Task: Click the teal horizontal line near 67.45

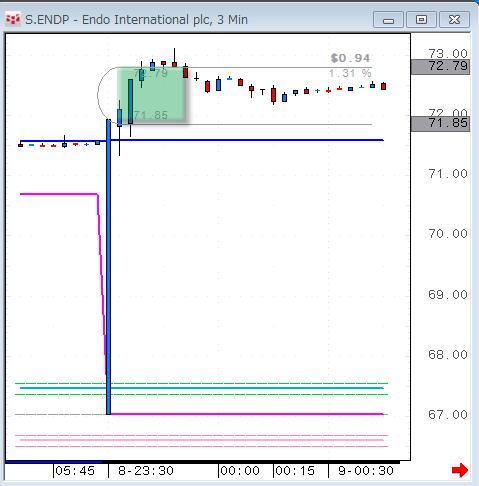Action: point(202,388)
